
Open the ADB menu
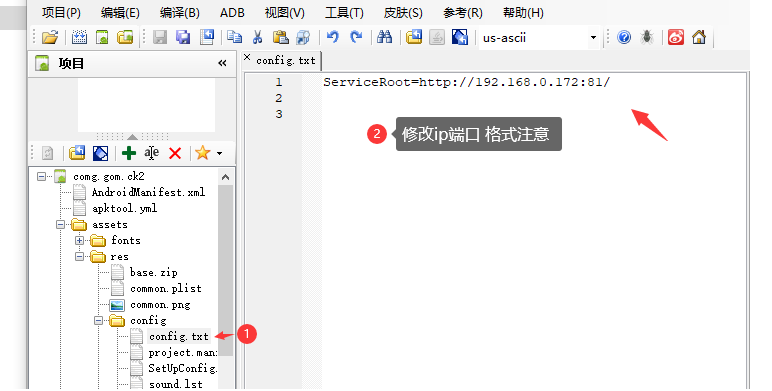(232, 13)
